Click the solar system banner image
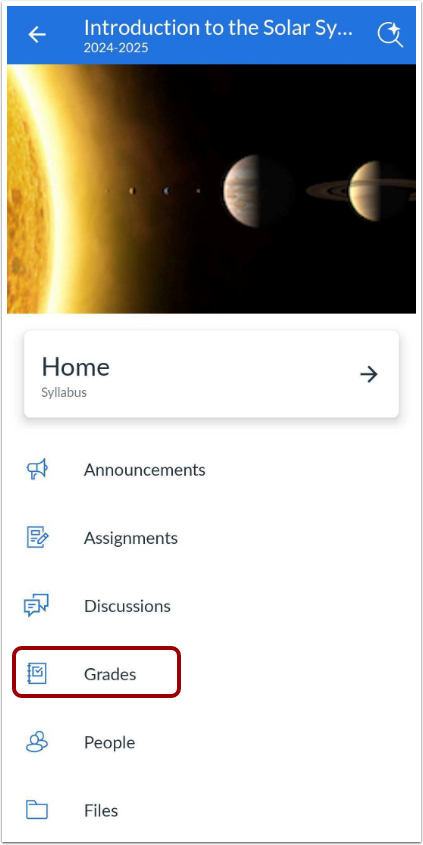Screen dimensions: 423x845 click(x=211, y=189)
